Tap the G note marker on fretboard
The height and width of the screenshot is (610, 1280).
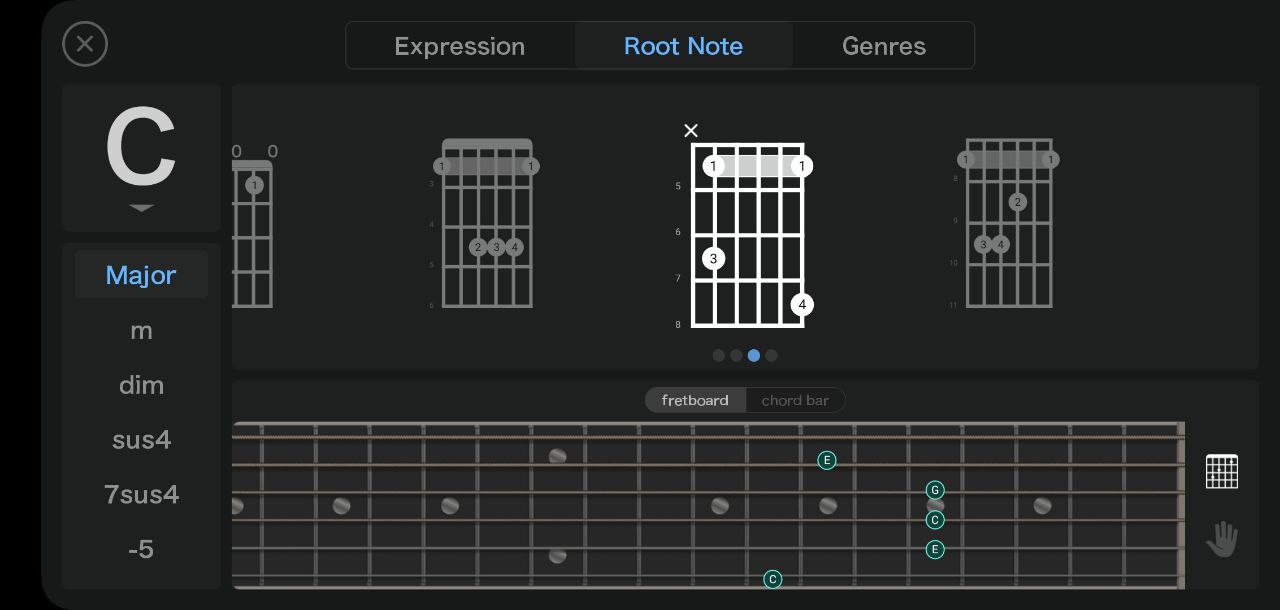(x=935, y=490)
